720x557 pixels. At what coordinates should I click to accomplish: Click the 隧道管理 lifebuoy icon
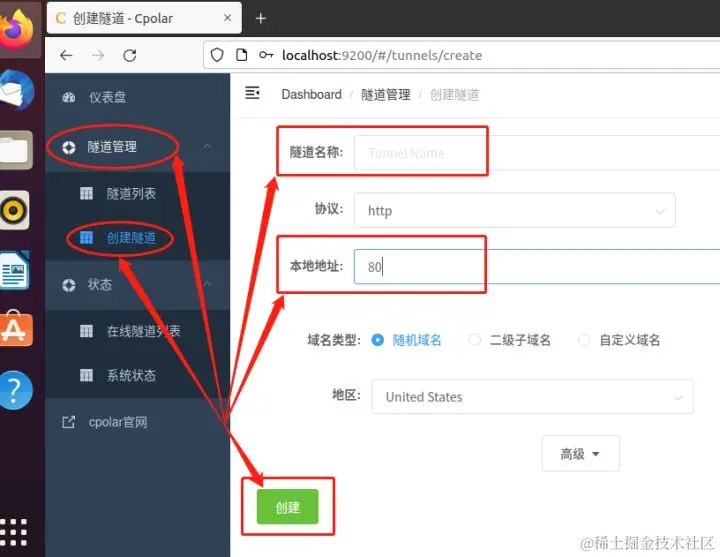click(x=69, y=147)
